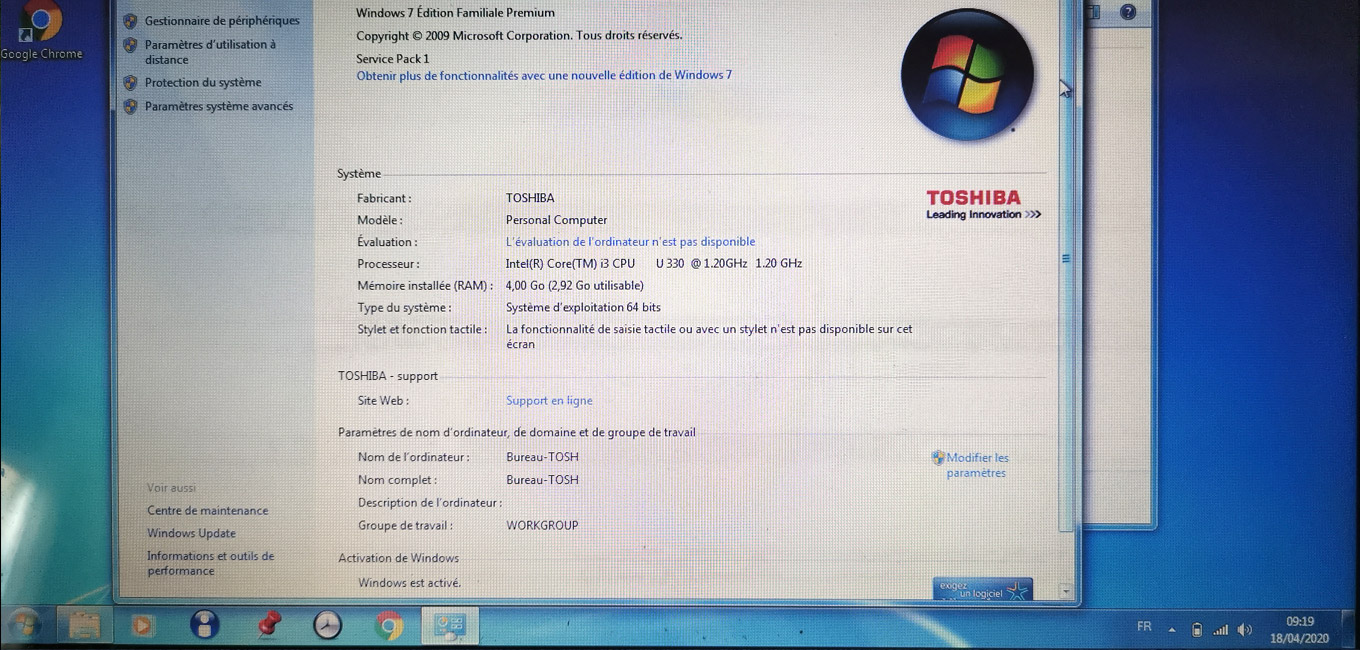Viewport: 1360px width, 650px height.
Task: Click the Service Pack 1 text
Action: [393, 59]
